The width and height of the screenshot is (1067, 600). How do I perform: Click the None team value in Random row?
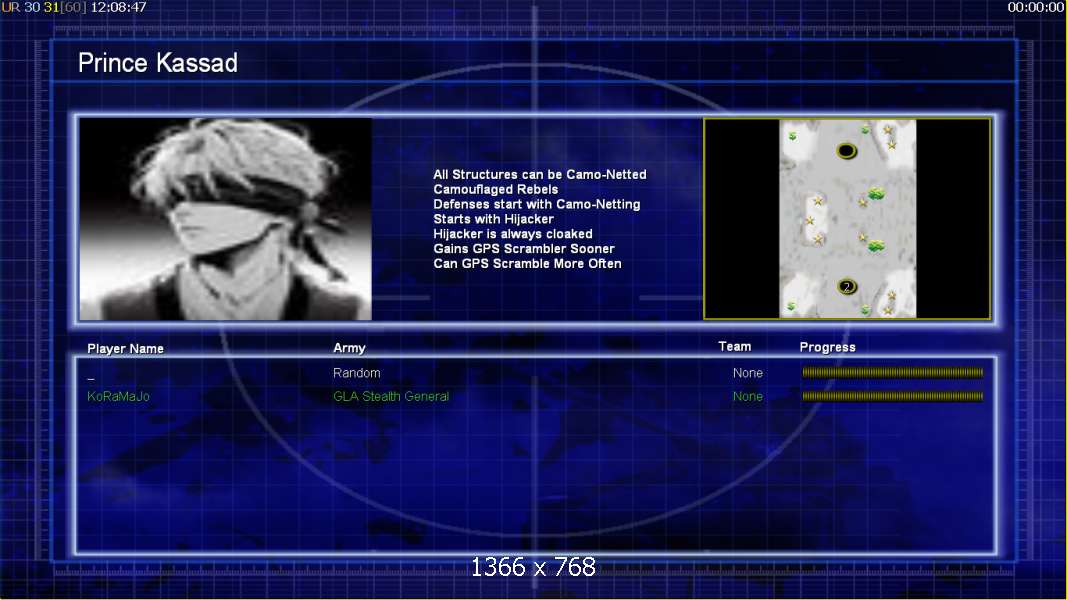[747, 373]
